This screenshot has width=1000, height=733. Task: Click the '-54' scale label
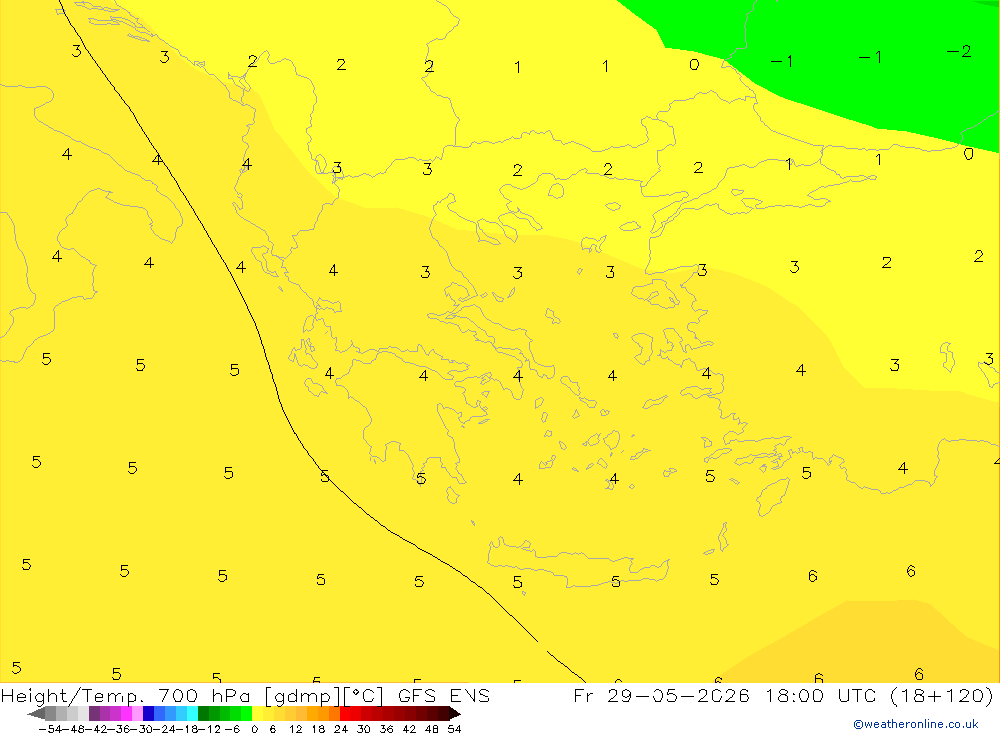click(50, 729)
